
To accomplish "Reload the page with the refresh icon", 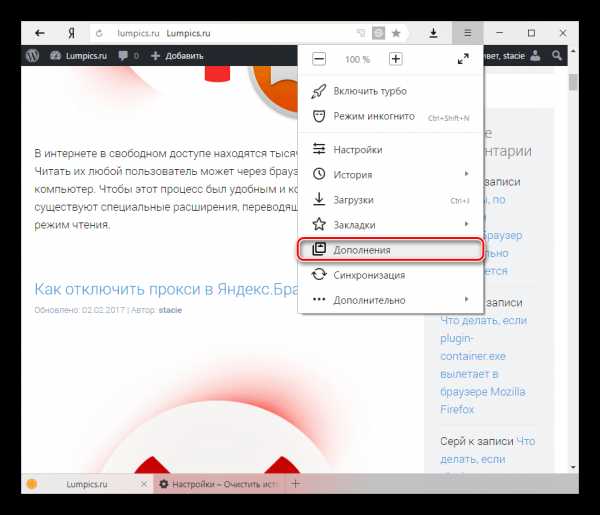I will pos(98,33).
